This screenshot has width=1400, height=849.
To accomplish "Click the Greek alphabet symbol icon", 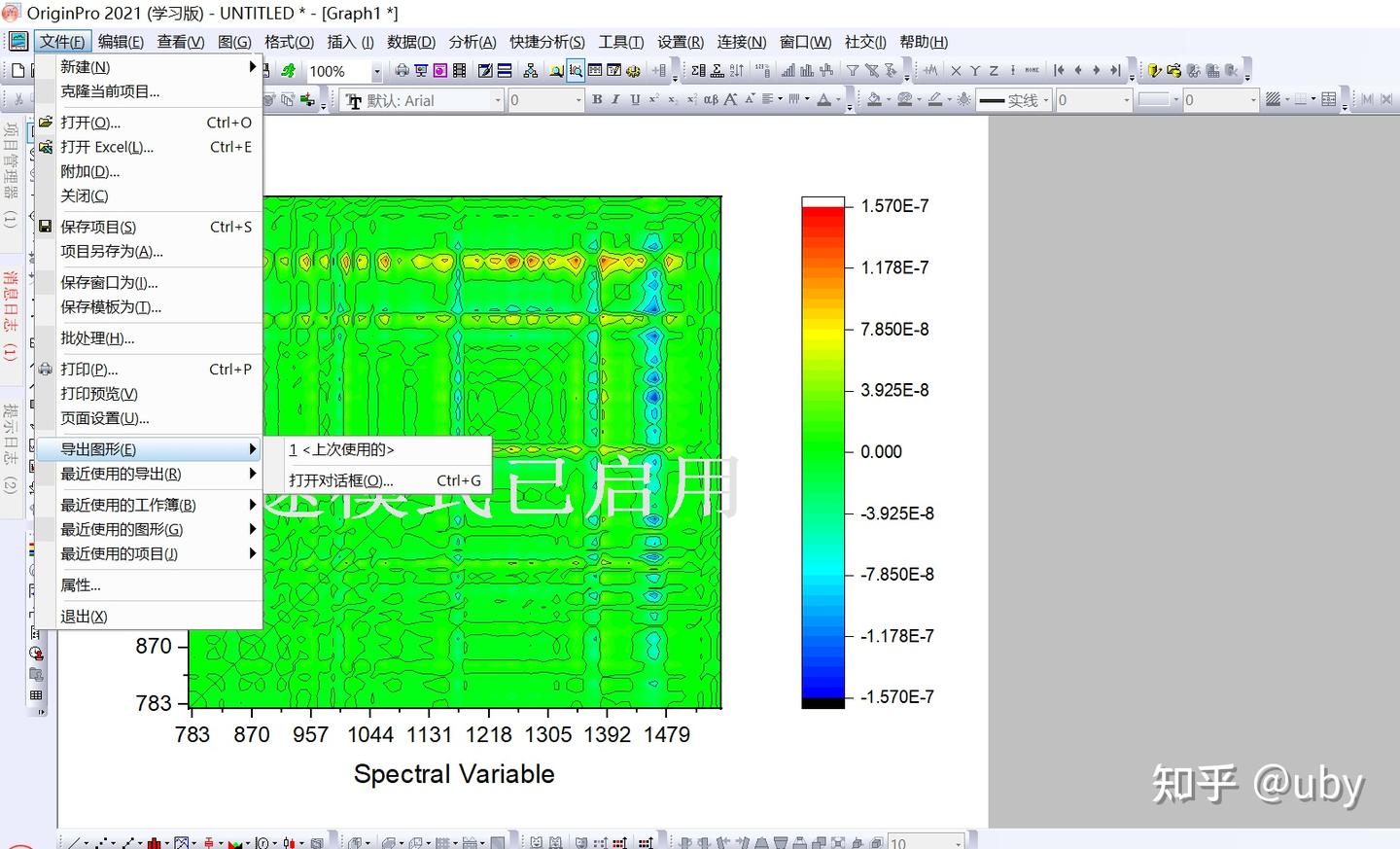I will coord(711,99).
